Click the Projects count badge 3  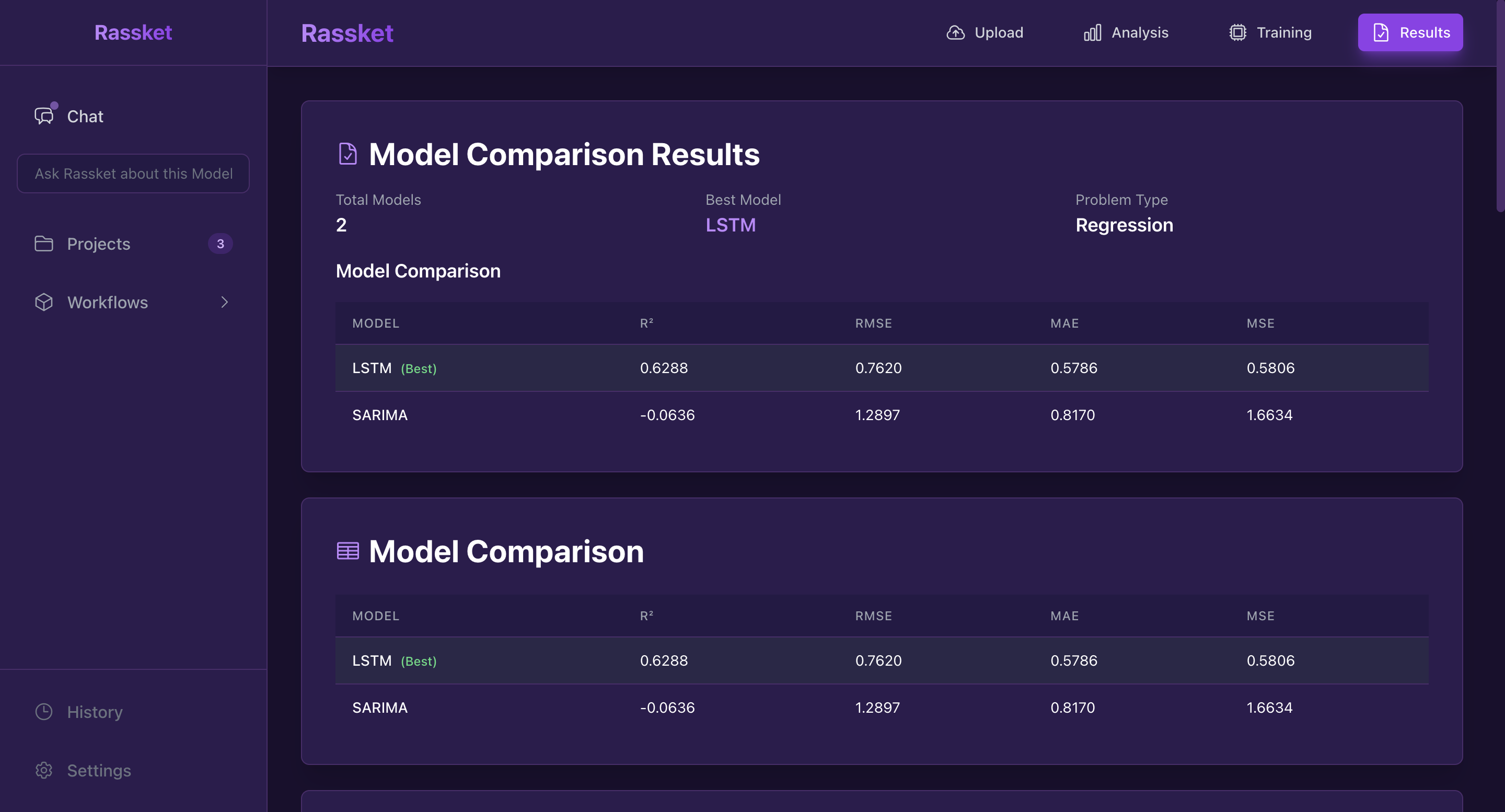pos(220,243)
